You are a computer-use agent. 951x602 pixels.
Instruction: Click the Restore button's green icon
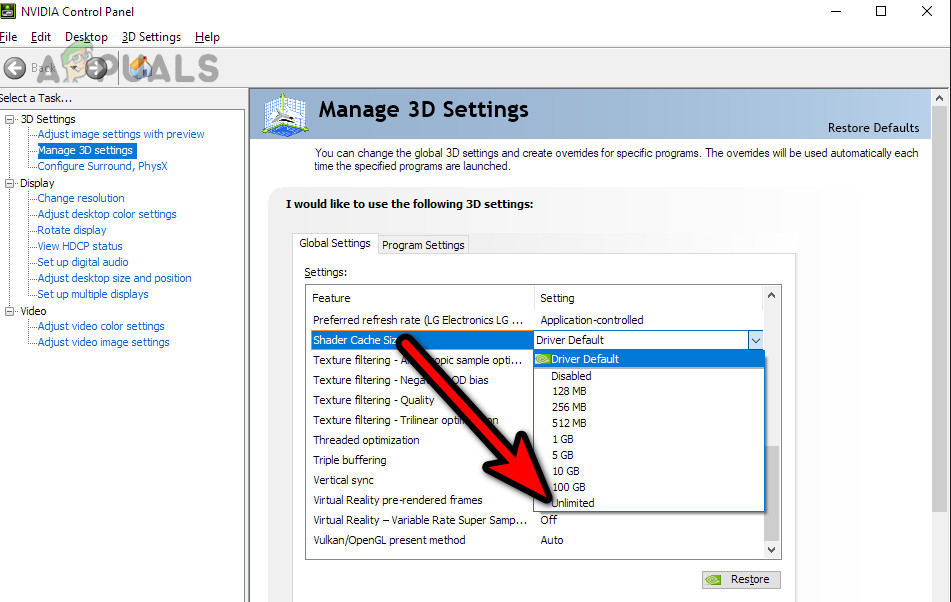pos(715,579)
